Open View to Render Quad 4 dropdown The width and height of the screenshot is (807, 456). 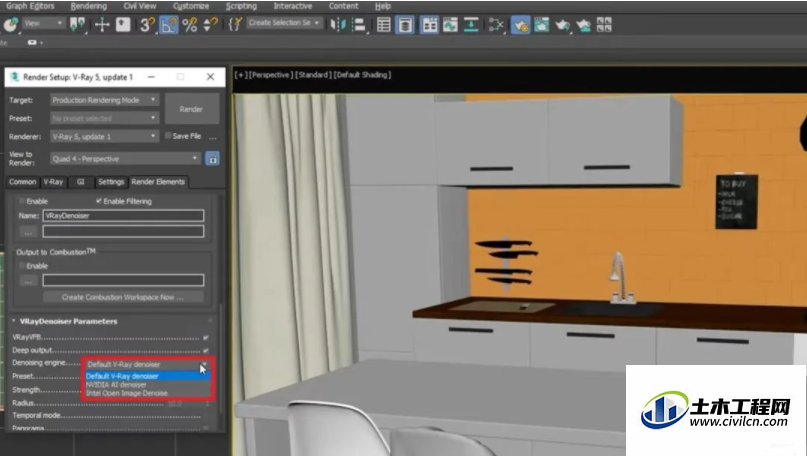125,159
